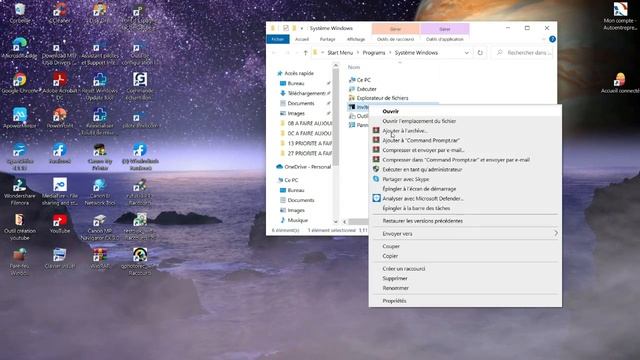Select the YouTube desktop shortcut
The image size is (640, 360).
tap(60, 224)
